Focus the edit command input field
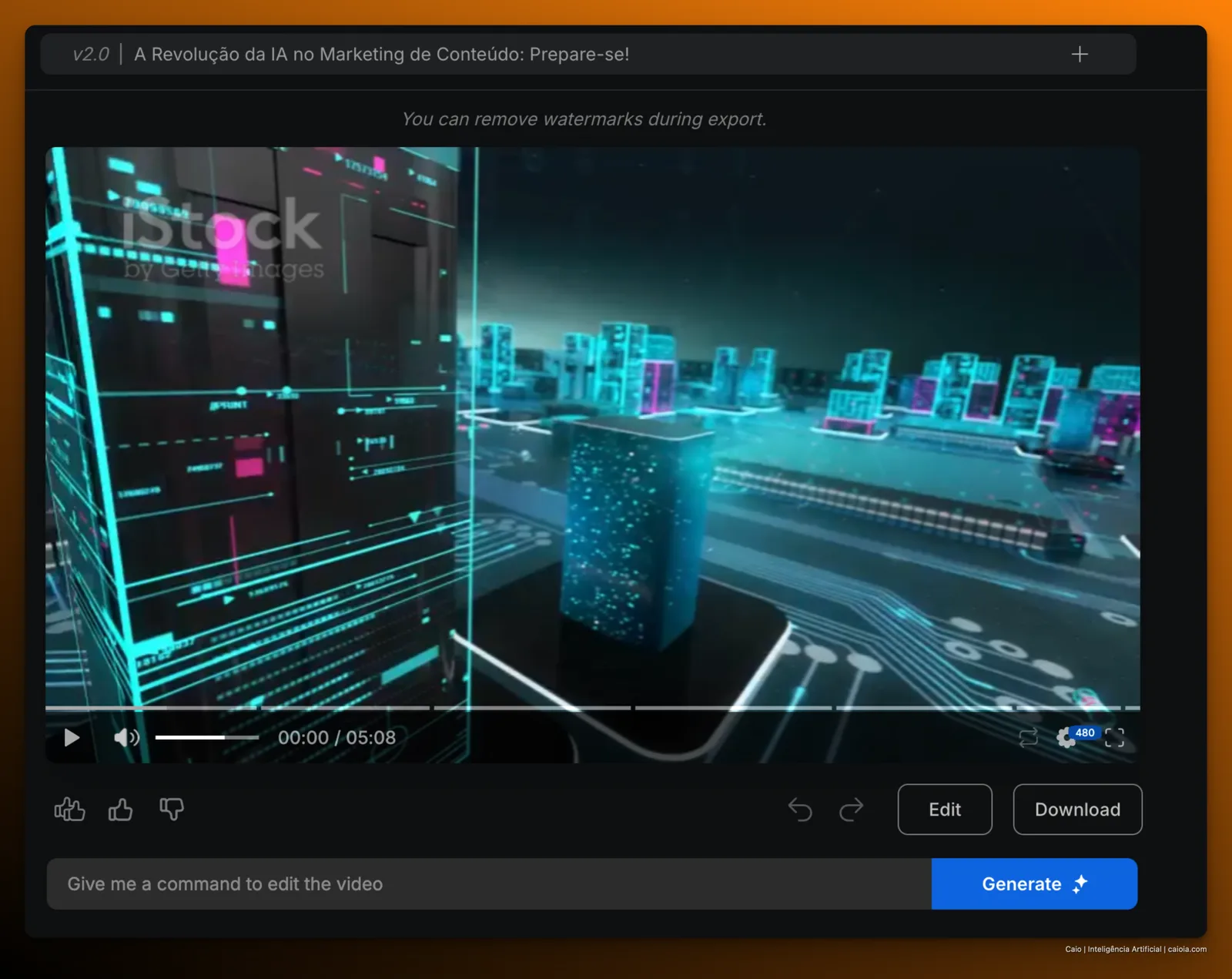The height and width of the screenshot is (979, 1232). [x=489, y=883]
